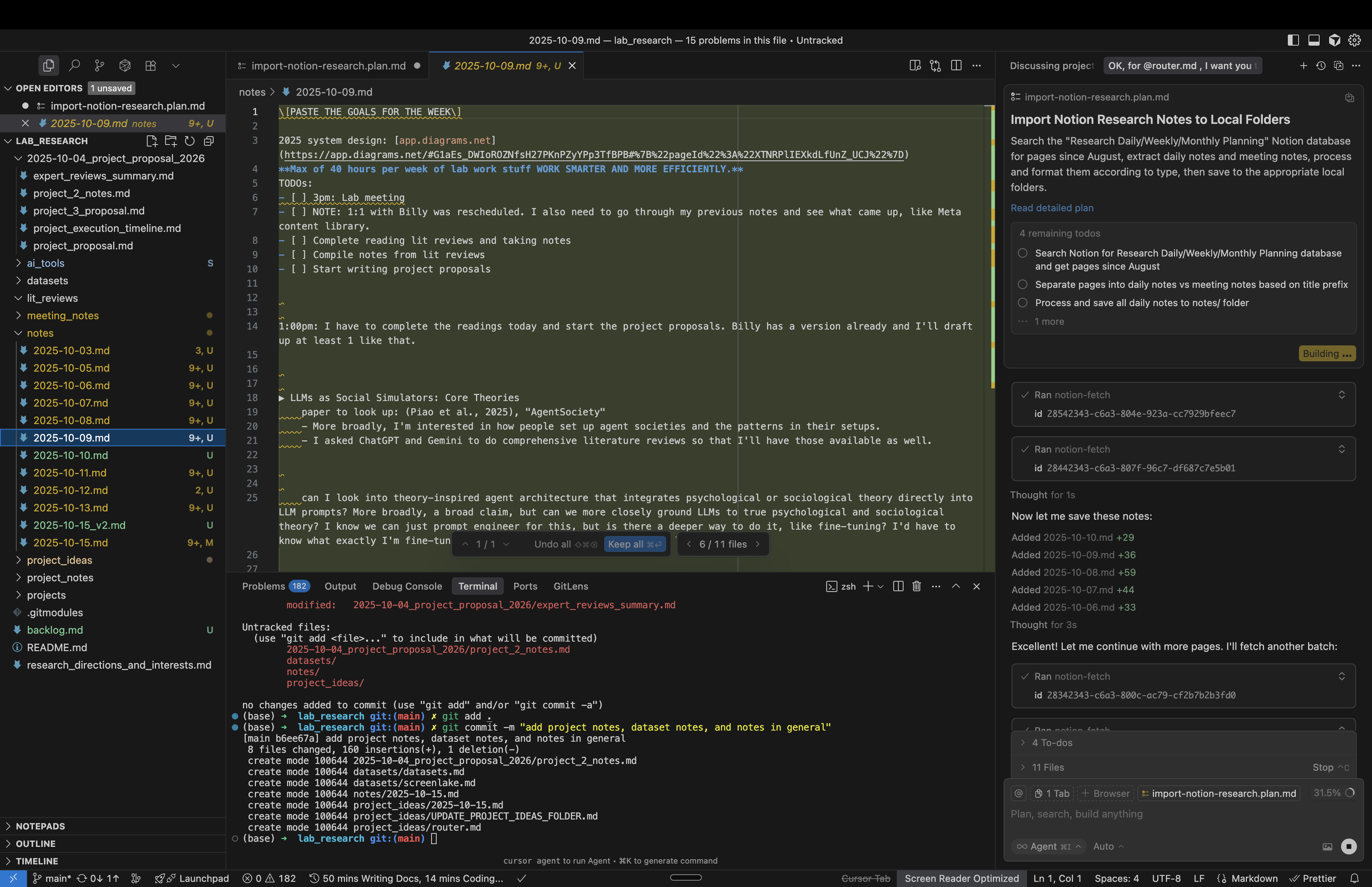Viewport: 1372px width, 887px height.
Task: Click New File icon in LAB_RESEARCH header
Action: point(151,141)
